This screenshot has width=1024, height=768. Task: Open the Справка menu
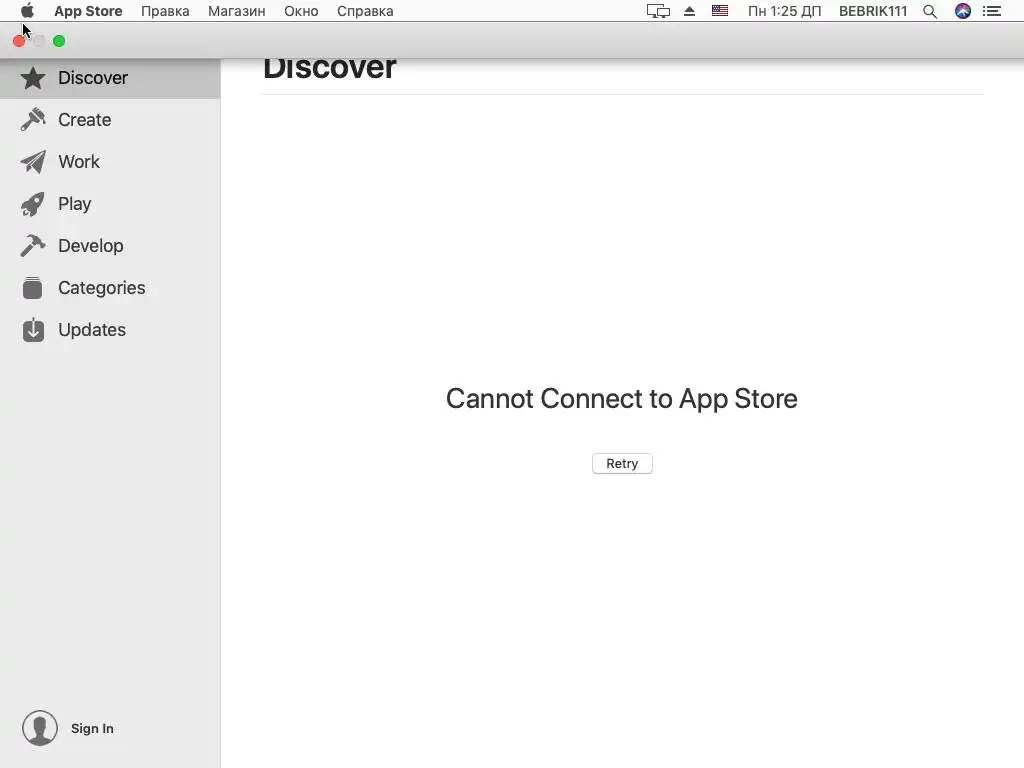(365, 11)
